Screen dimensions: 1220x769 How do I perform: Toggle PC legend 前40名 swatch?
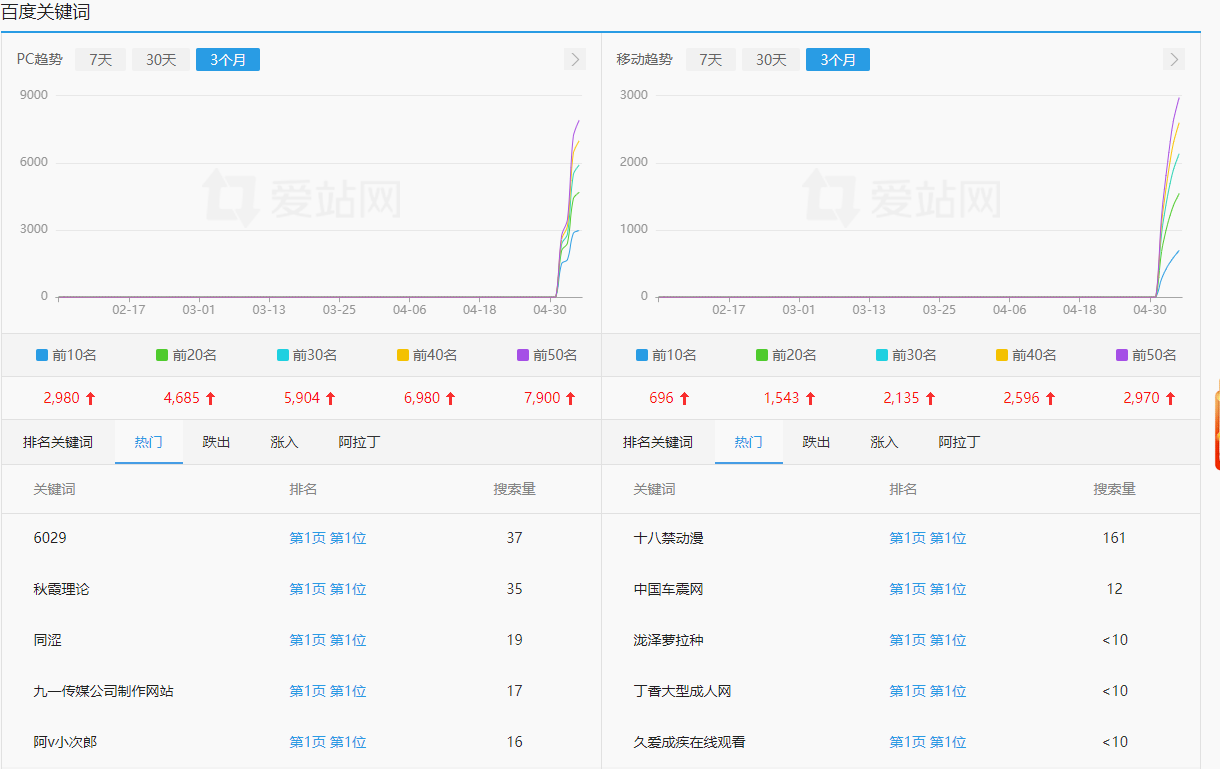(x=402, y=354)
